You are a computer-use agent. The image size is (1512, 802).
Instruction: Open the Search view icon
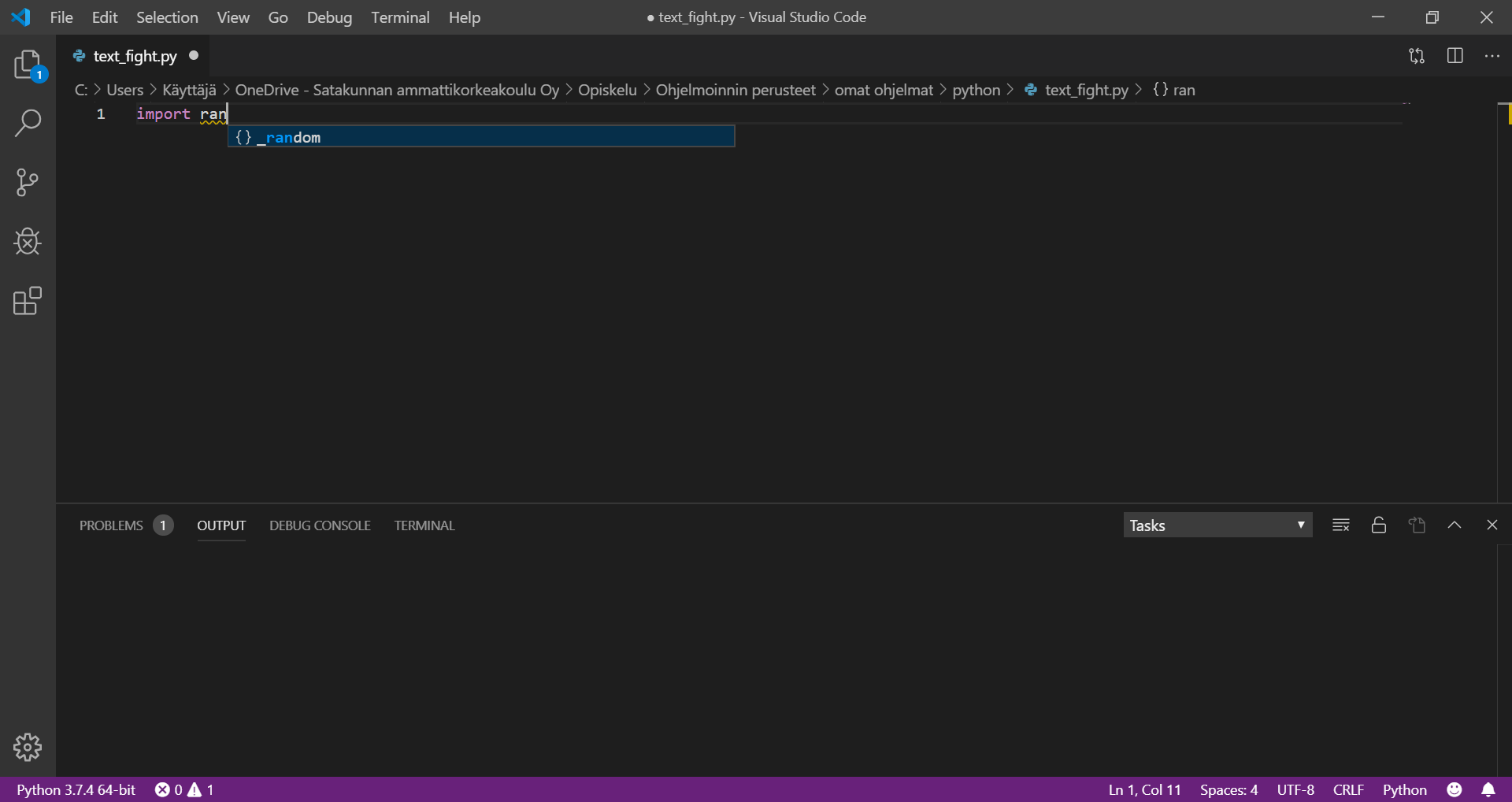coord(28,123)
